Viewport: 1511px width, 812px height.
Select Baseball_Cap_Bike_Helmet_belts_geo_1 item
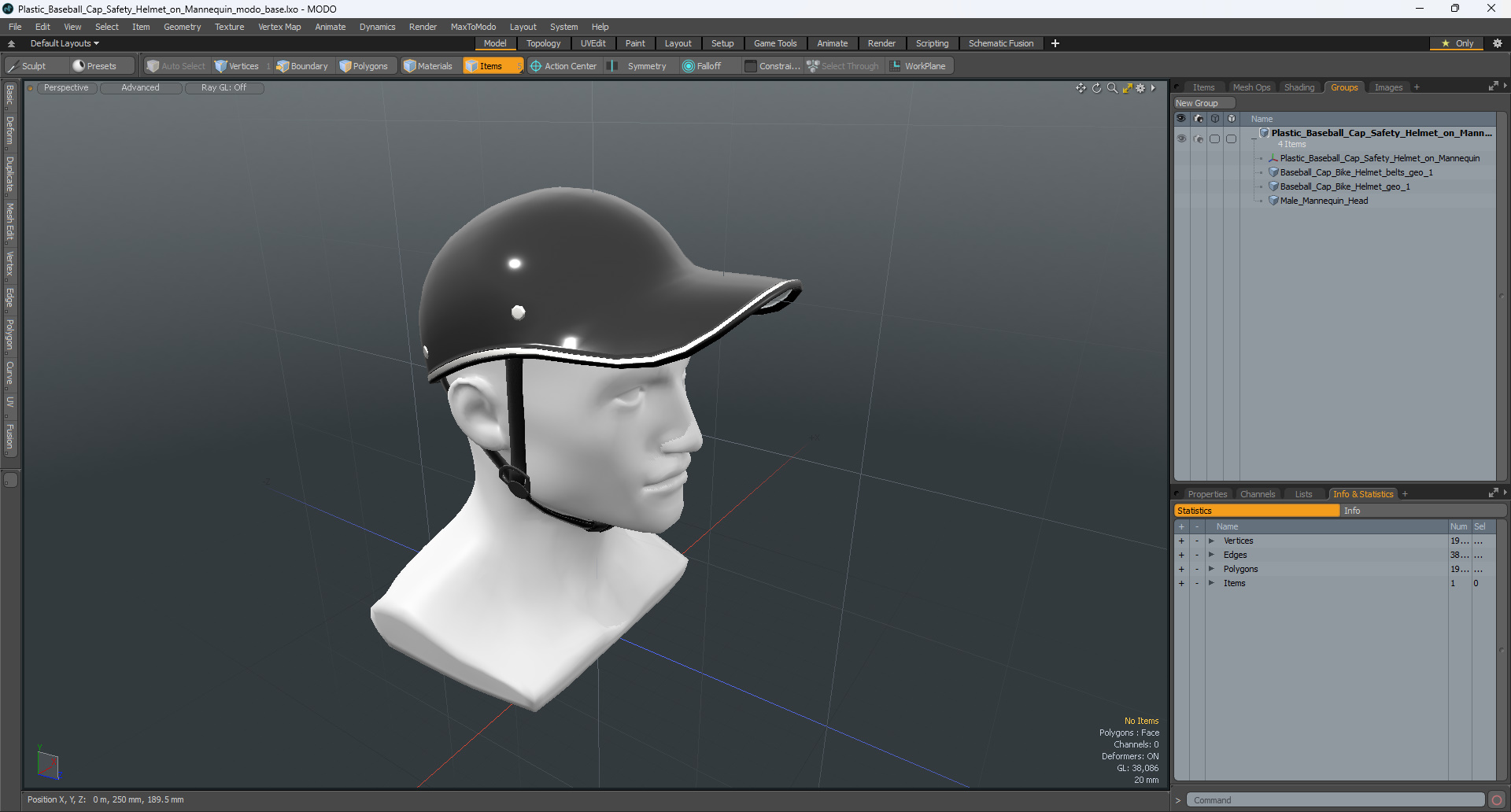tap(1356, 172)
